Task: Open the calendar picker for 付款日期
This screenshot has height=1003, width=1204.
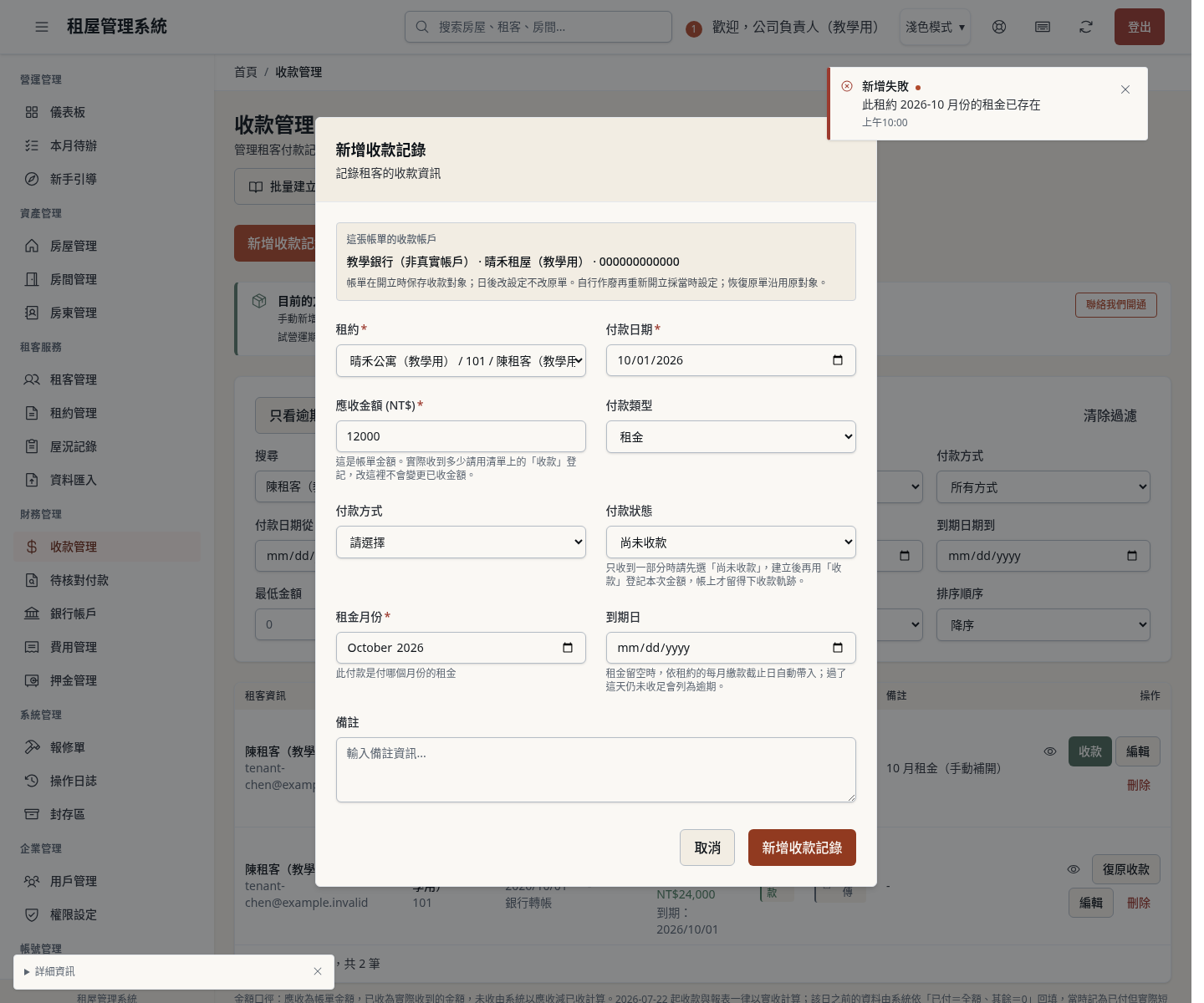Action: (838, 360)
